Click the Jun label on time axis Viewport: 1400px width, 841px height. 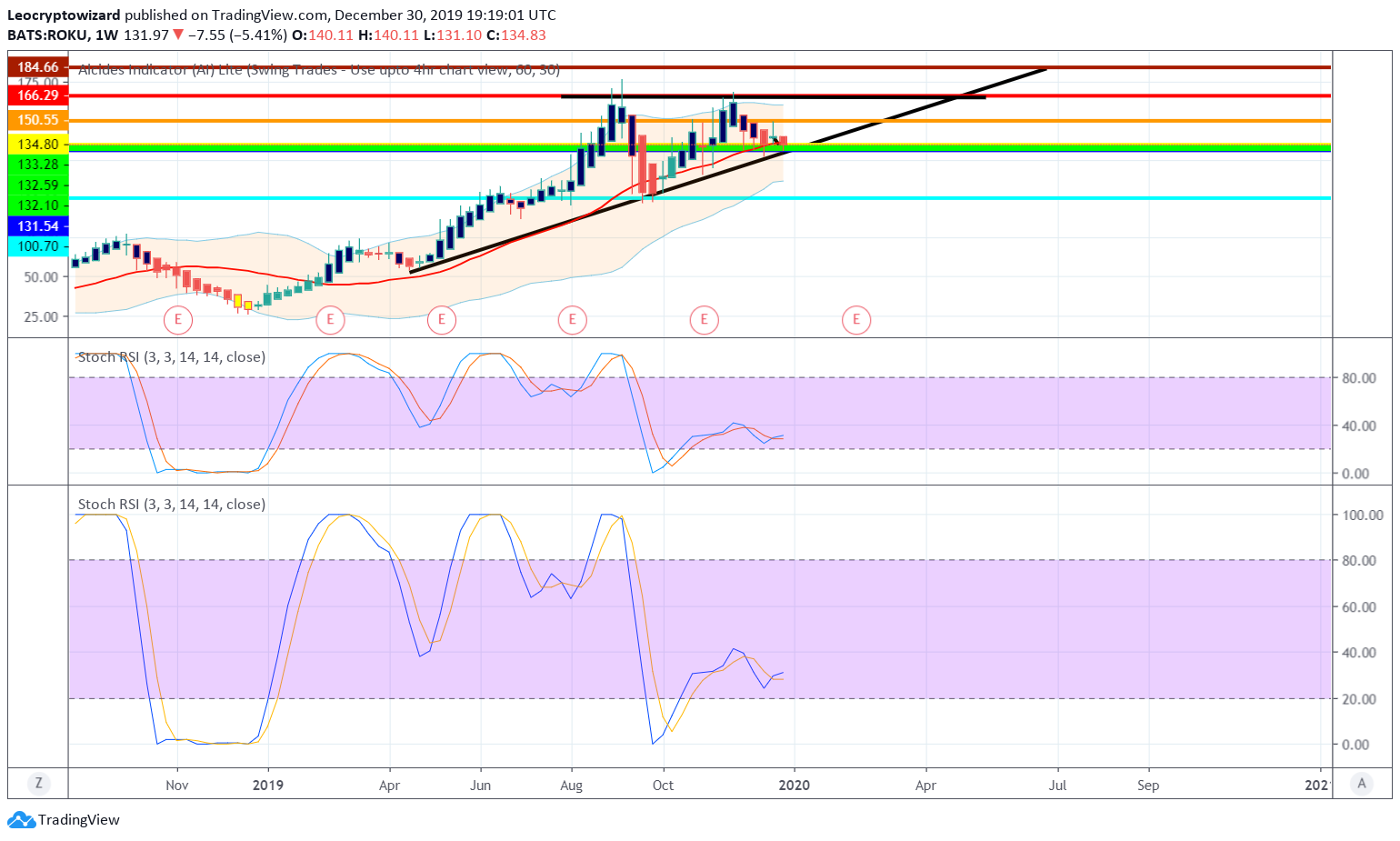[481, 786]
